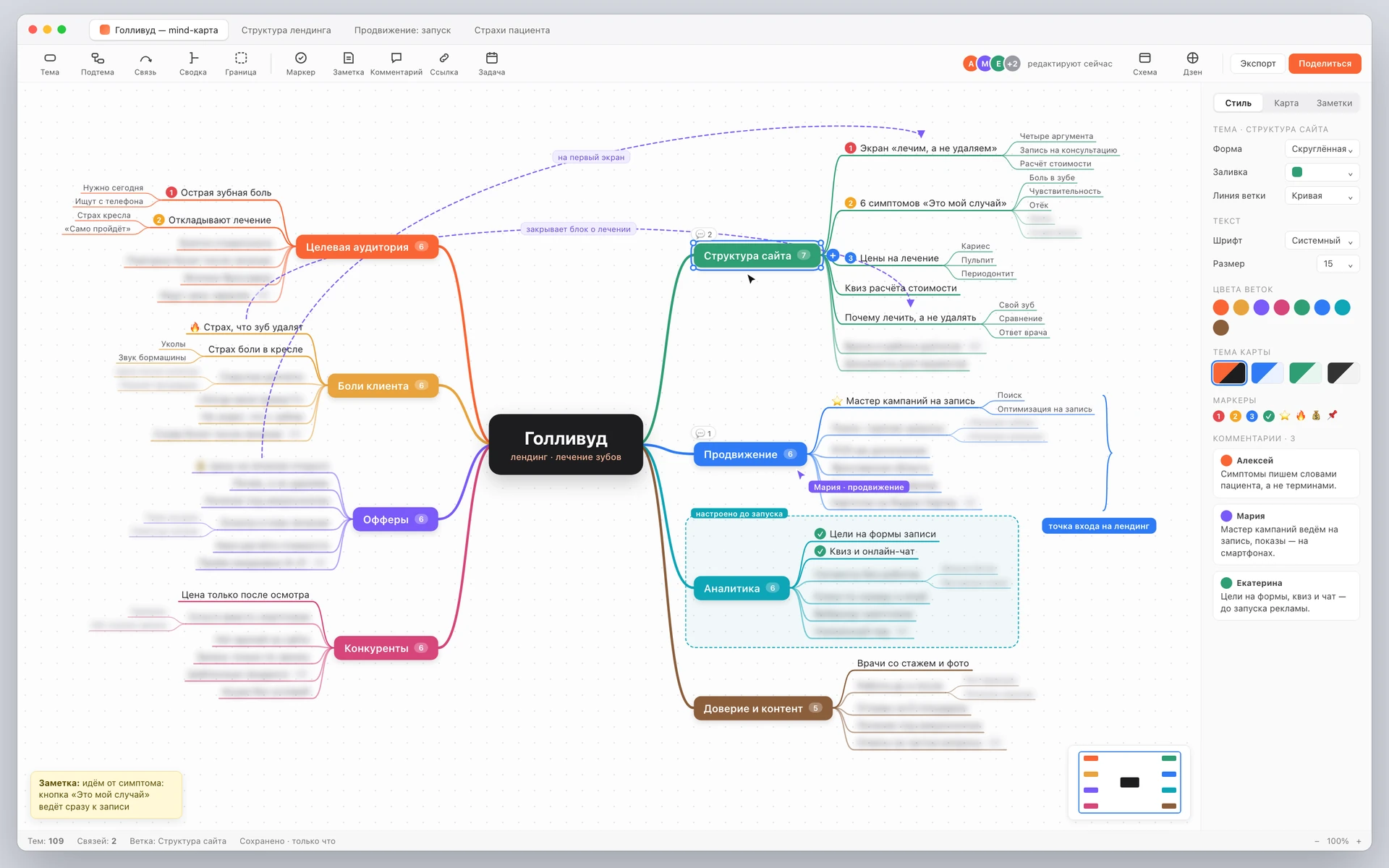1389x868 pixels.
Task: Select the Тема tool in toolbar
Action: click(50, 64)
